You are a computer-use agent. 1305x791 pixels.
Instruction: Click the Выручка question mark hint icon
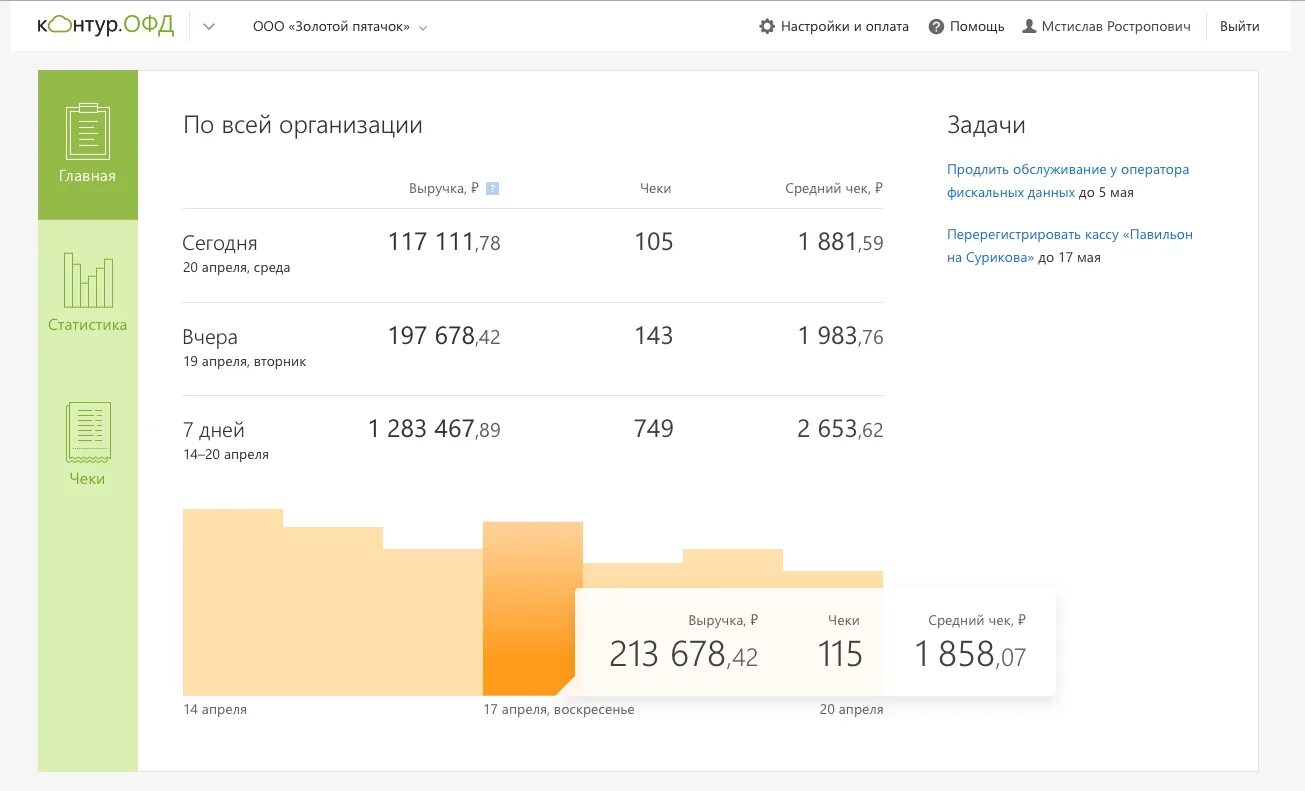492,188
